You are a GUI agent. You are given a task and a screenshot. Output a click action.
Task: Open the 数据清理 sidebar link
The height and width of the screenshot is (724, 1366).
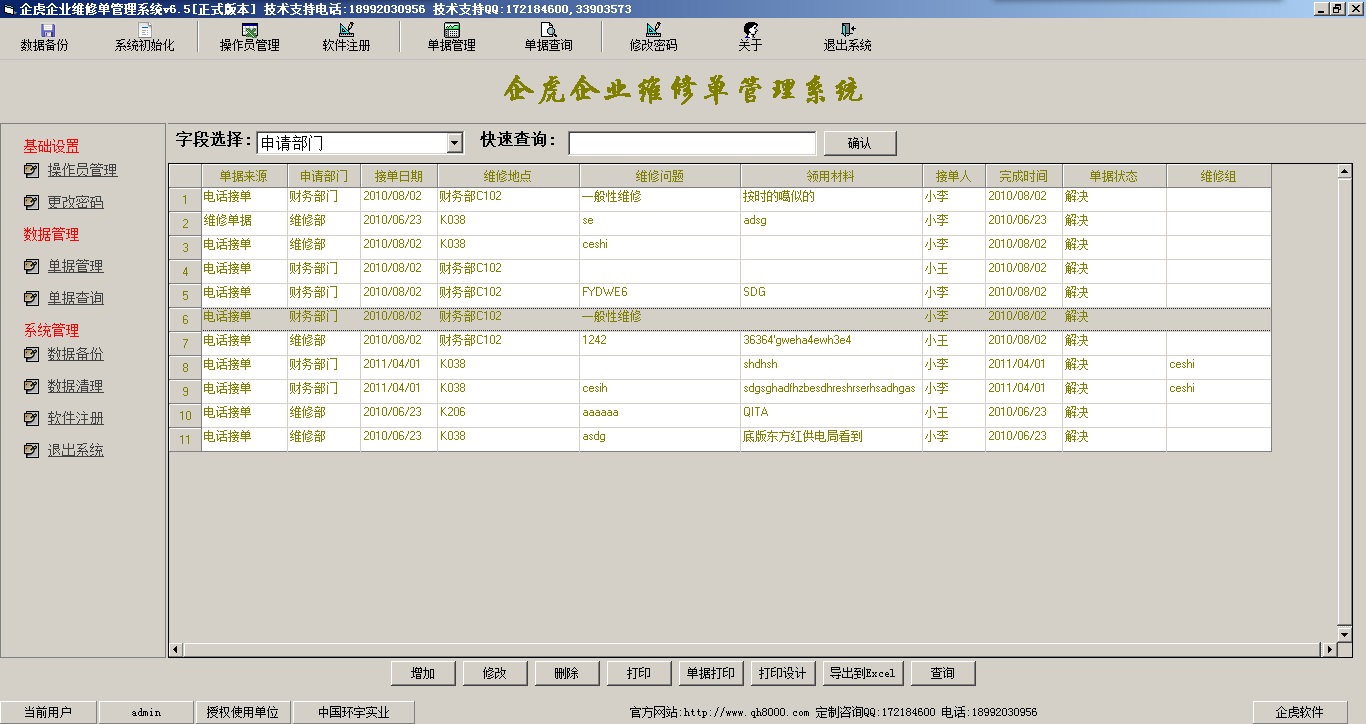click(75, 386)
